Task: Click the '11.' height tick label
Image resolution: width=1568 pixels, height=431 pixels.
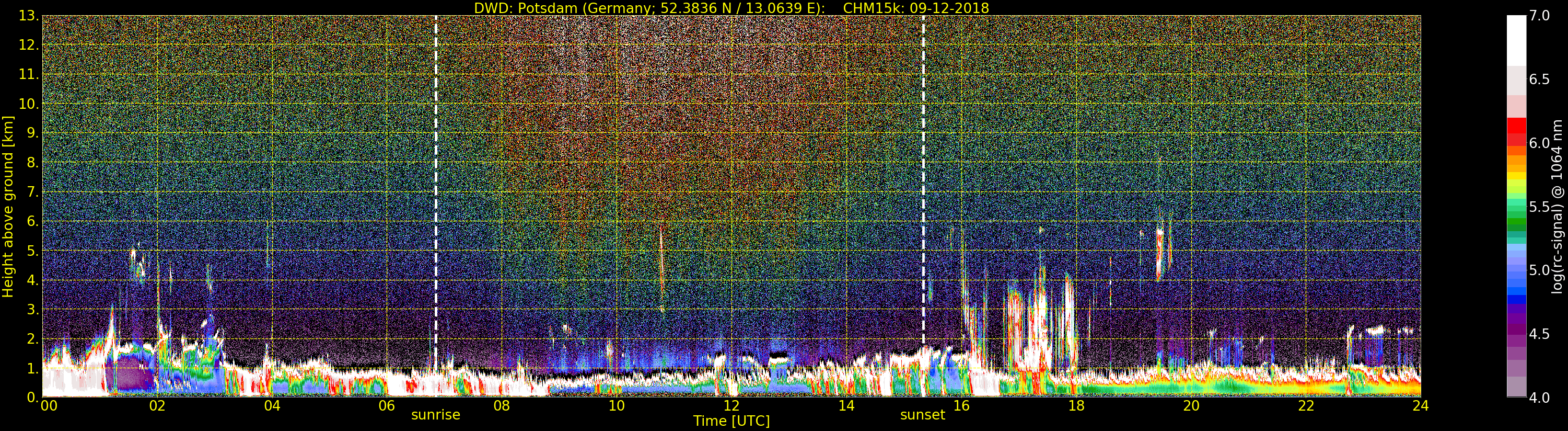Action: point(29,74)
